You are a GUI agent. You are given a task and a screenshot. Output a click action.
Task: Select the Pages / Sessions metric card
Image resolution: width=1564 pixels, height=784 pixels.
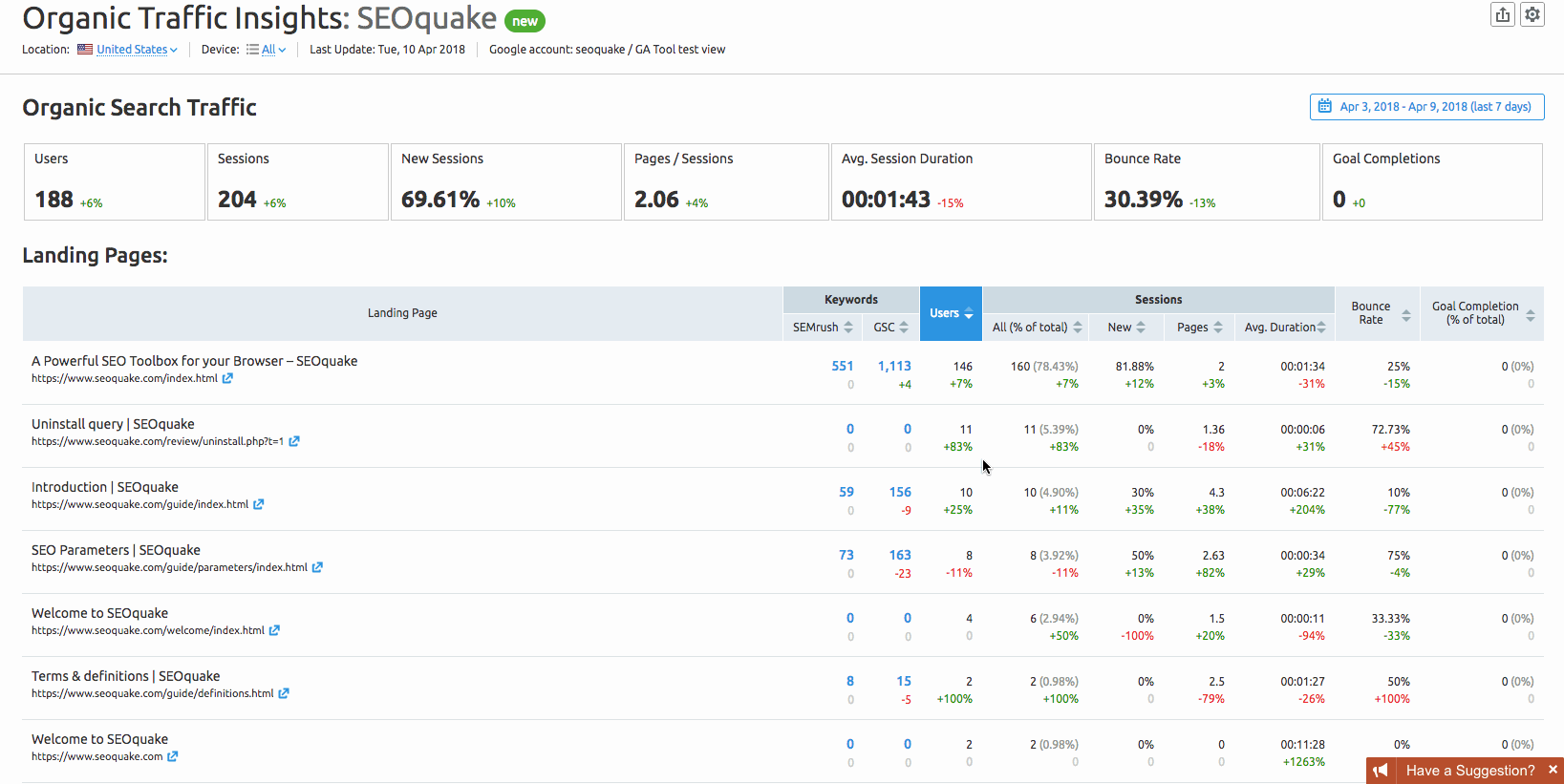click(726, 181)
